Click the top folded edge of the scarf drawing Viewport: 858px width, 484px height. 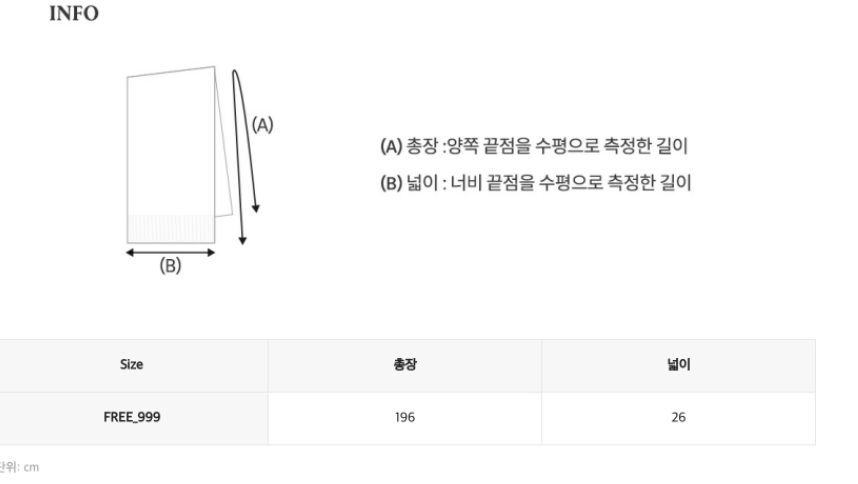pyautogui.click(x=171, y=73)
